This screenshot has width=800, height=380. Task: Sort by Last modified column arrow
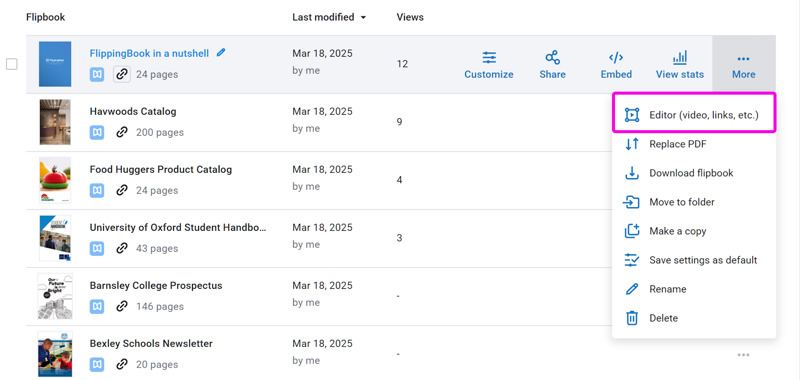(x=363, y=17)
